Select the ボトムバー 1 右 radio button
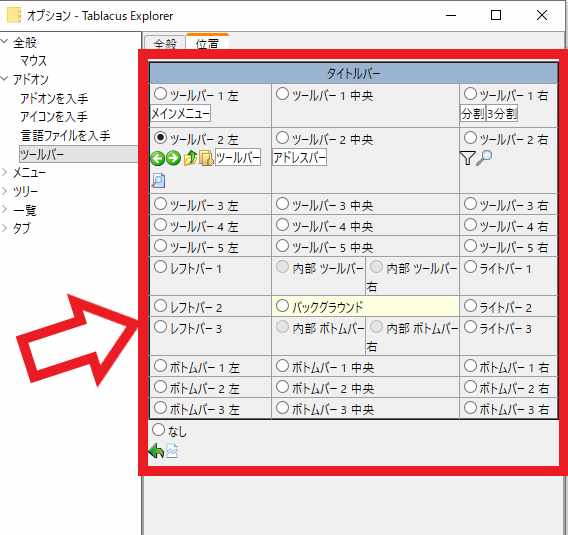 click(x=470, y=366)
